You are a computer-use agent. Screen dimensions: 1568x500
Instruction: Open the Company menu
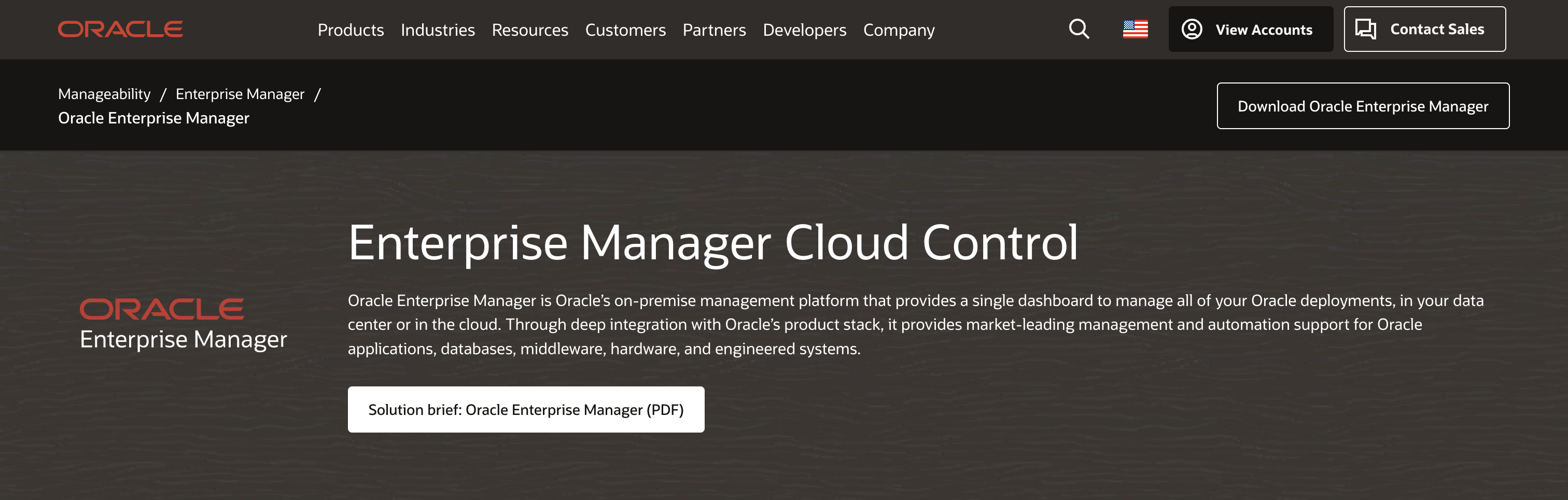(x=899, y=30)
